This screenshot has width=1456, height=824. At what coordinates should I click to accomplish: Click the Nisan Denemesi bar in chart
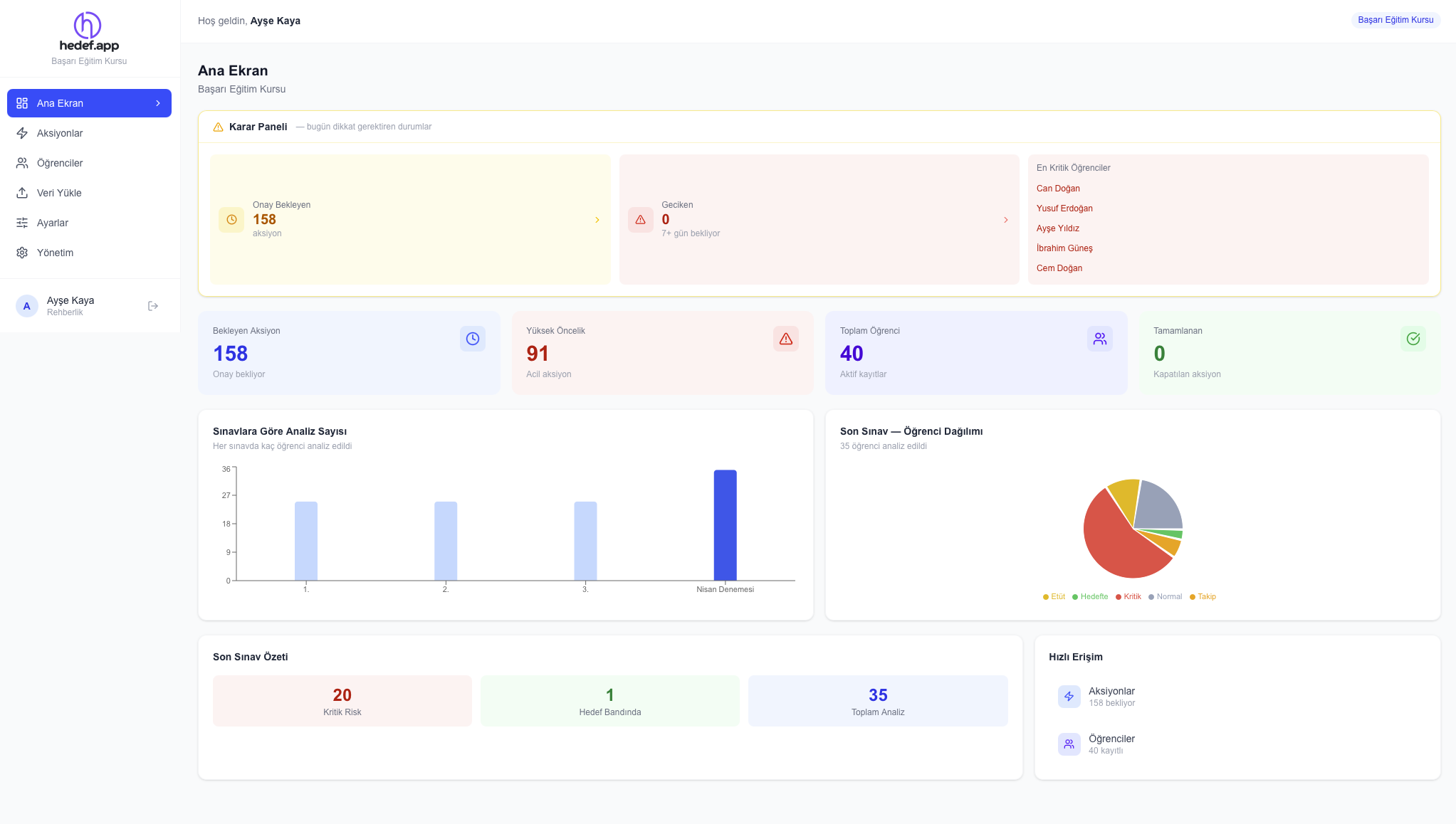pyautogui.click(x=725, y=525)
